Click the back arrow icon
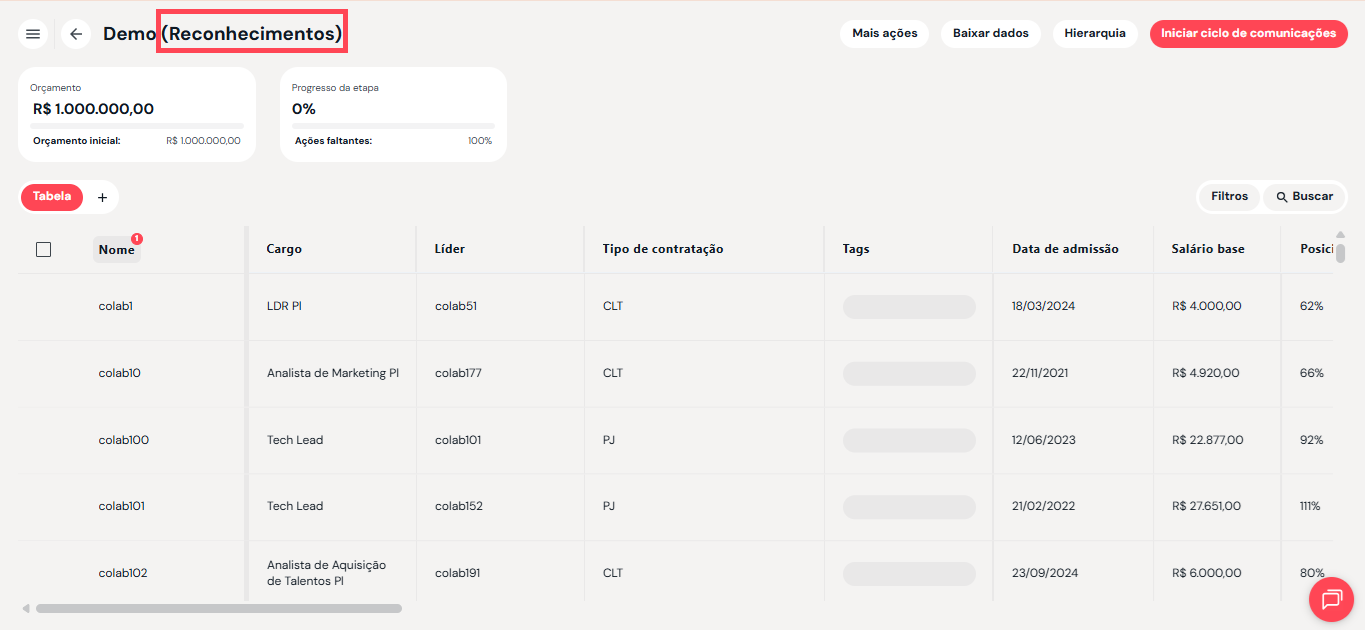The width and height of the screenshot is (1365, 630). pyautogui.click(x=76, y=34)
